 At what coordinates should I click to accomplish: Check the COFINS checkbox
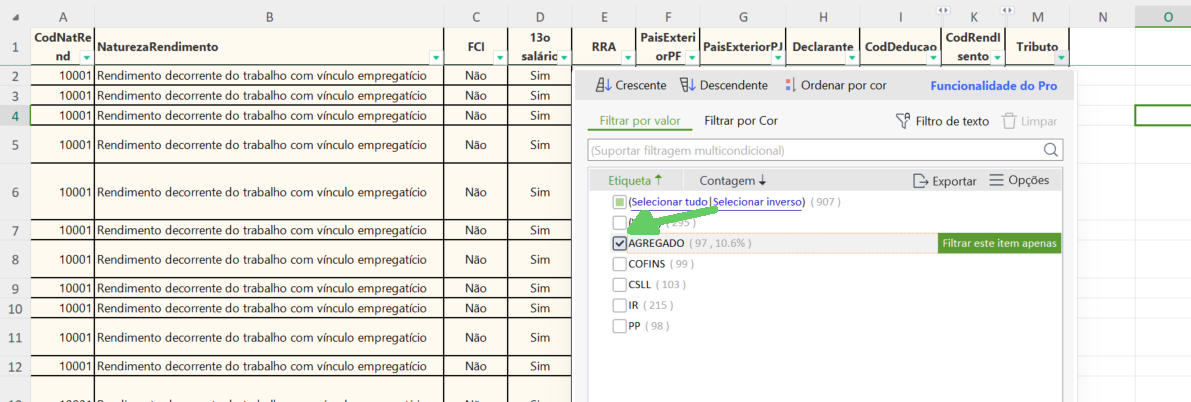coord(619,264)
